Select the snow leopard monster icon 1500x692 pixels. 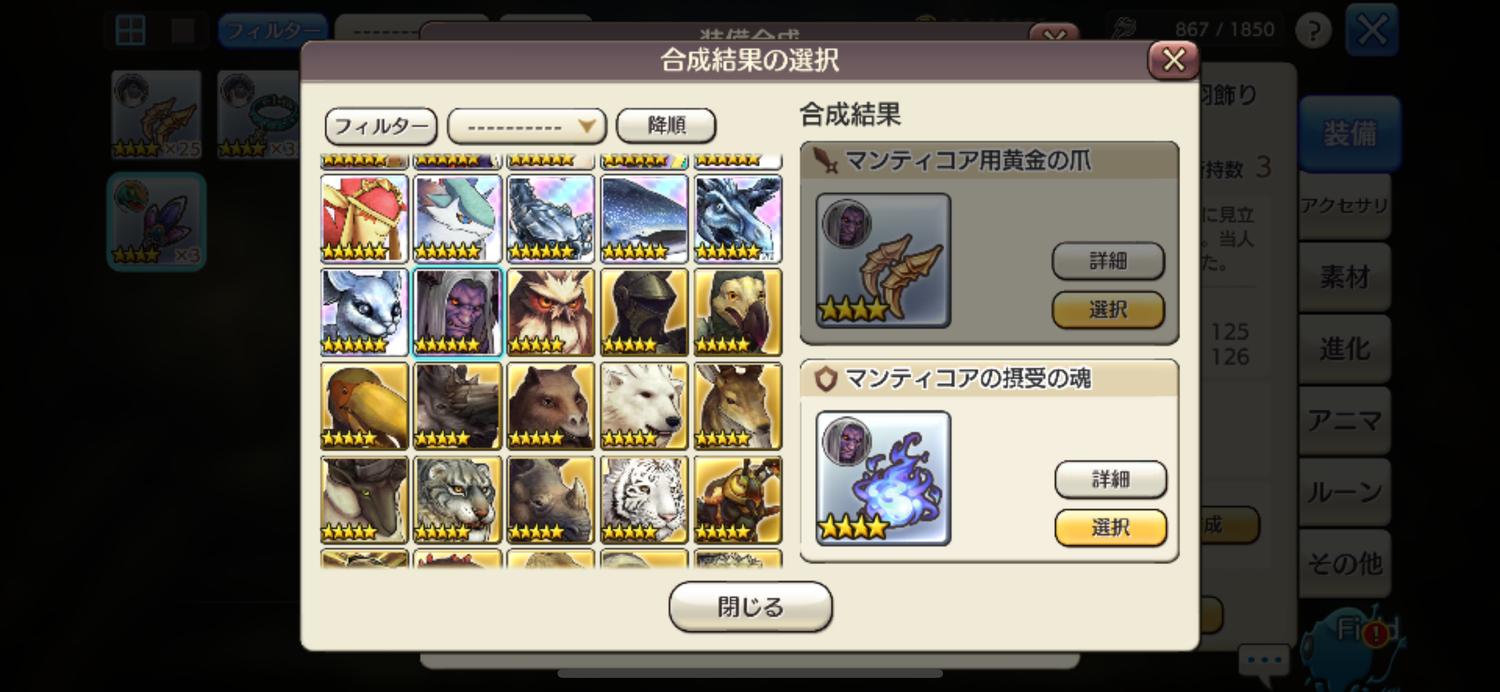[x=457, y=499]
